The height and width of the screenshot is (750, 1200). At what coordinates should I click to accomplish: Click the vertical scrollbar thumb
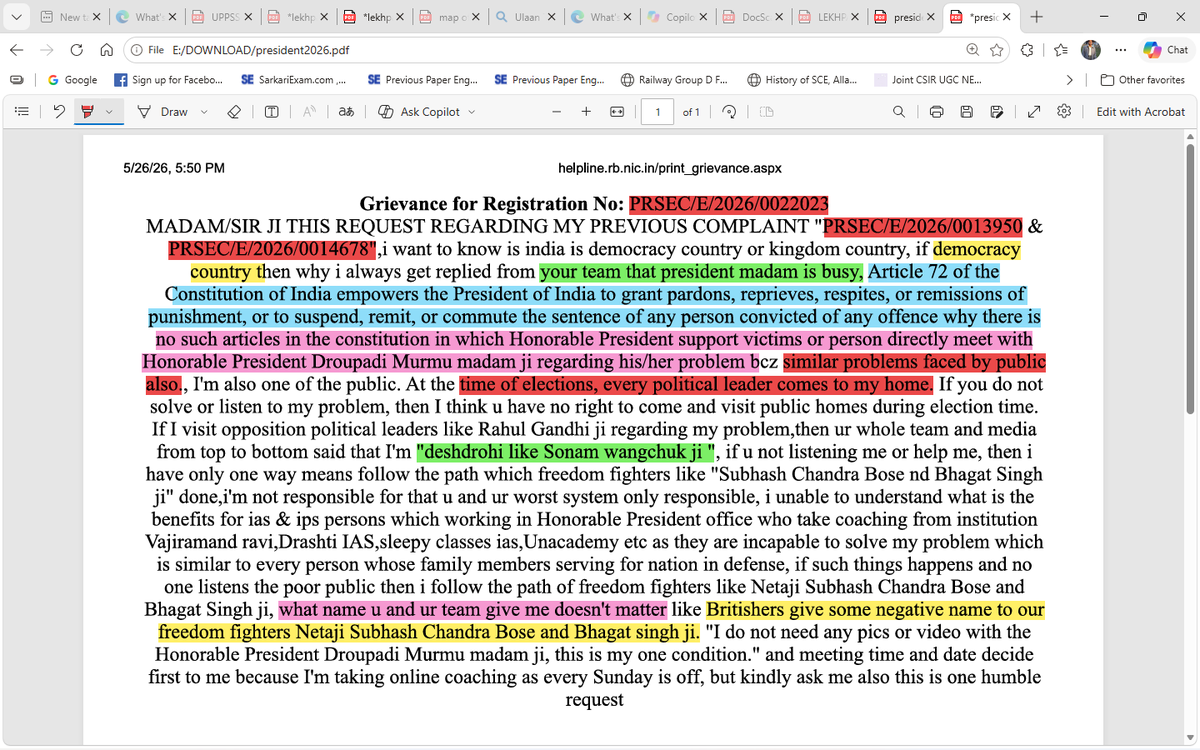click(x=1190, y=277)
